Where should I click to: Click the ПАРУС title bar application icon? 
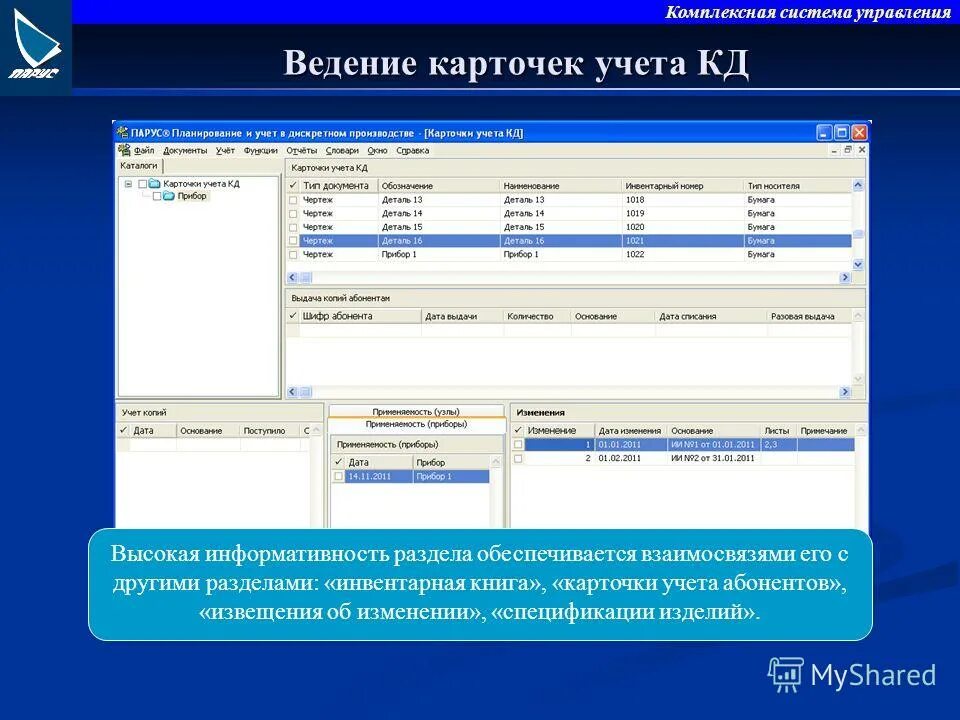point(122,132)
